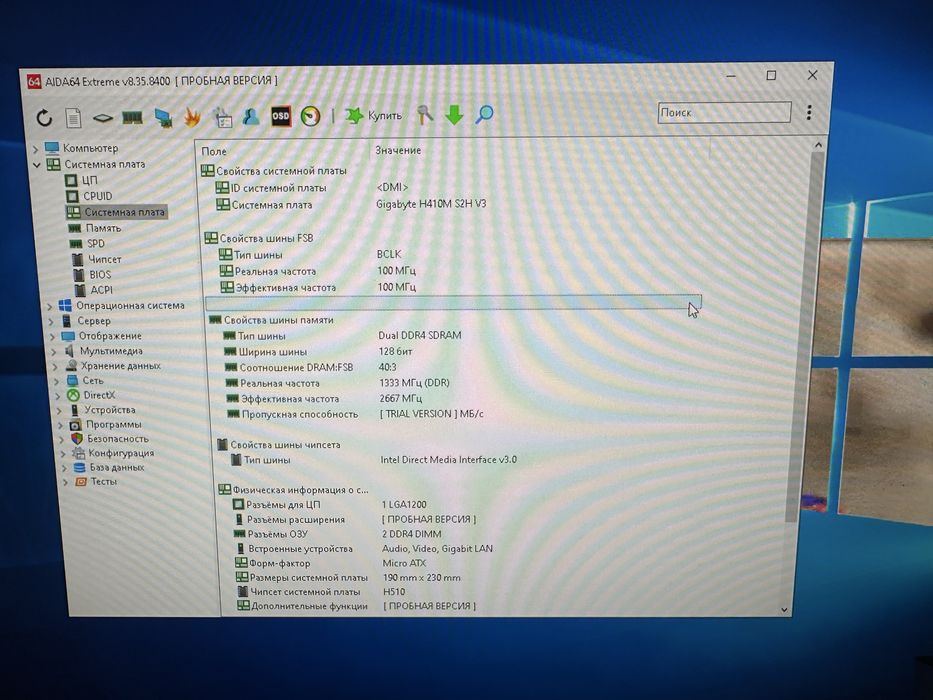
Task: Maximize the AIDA64 window
Action: tap(771, 76)
